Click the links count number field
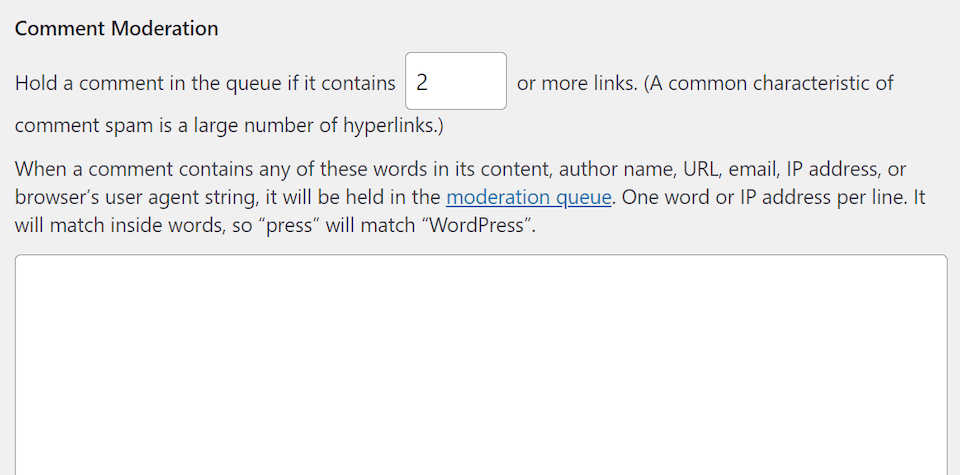This screenshot has height=475, width=960. coord(455,82)
